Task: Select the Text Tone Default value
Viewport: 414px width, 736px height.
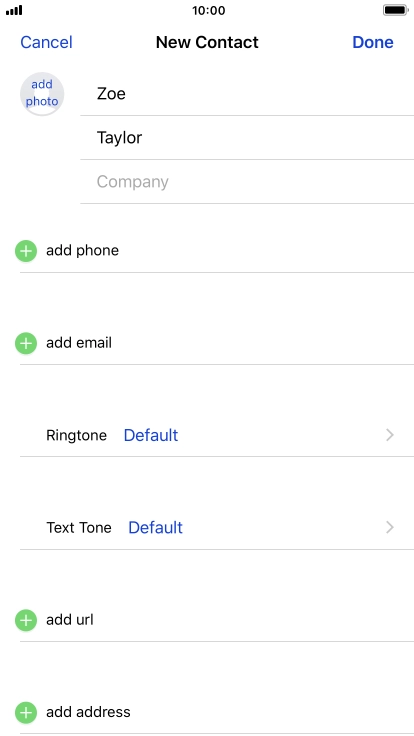Action: [x=155, y=528]
